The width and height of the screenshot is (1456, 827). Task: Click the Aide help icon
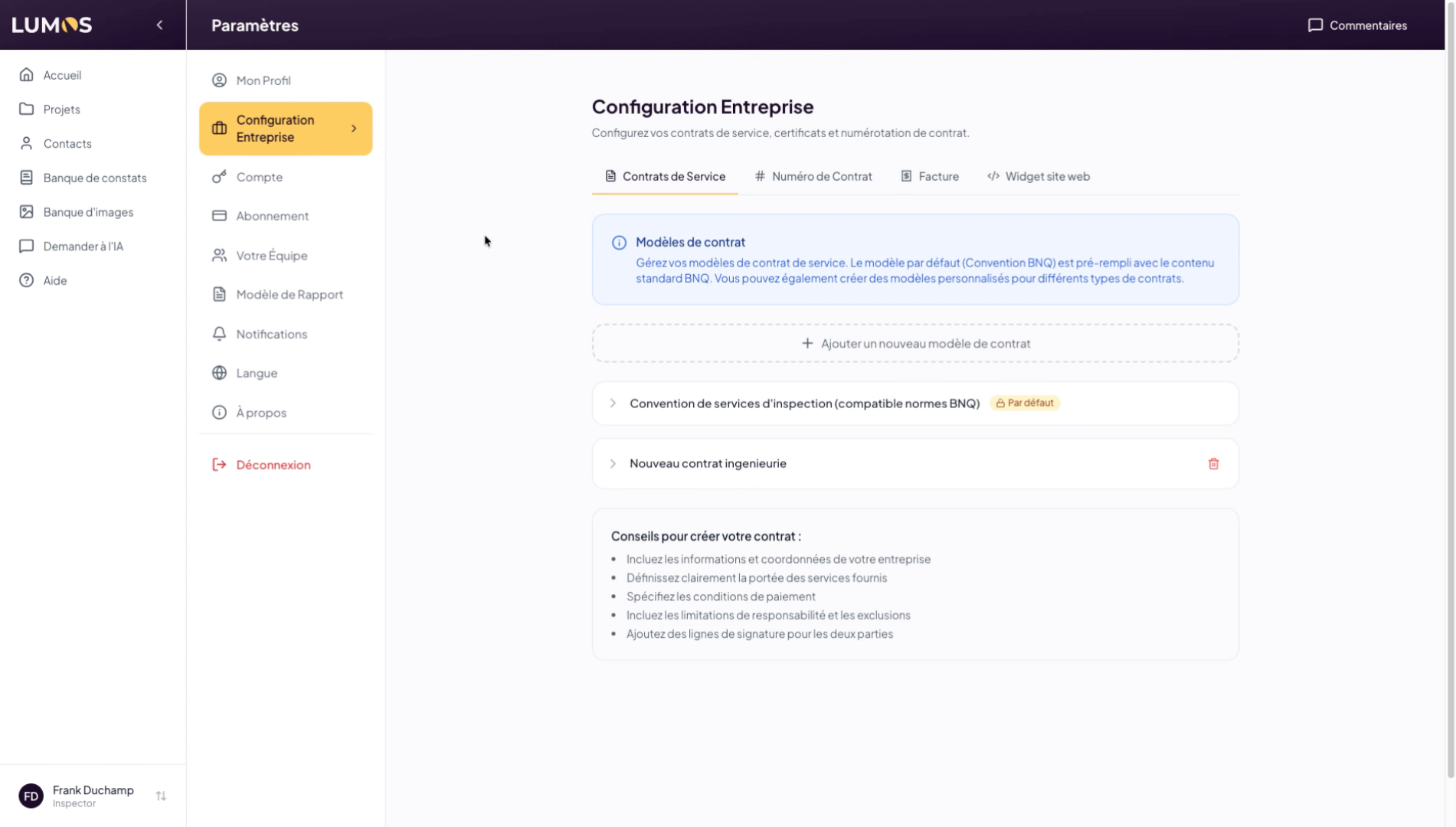click(27, 280)
